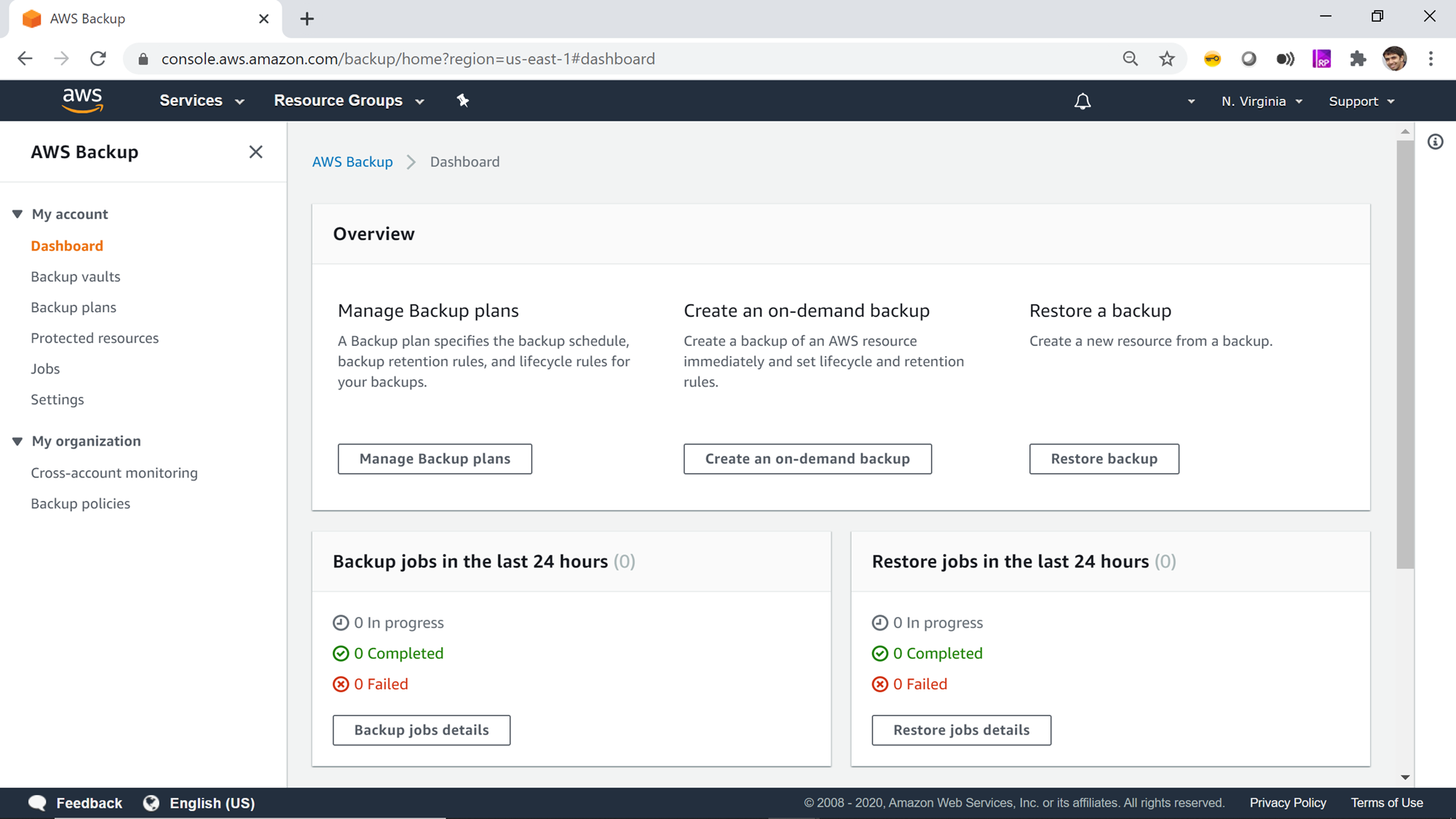Collapse the My account section
The height and width of the screenshot is (819, 1456).
17,214
